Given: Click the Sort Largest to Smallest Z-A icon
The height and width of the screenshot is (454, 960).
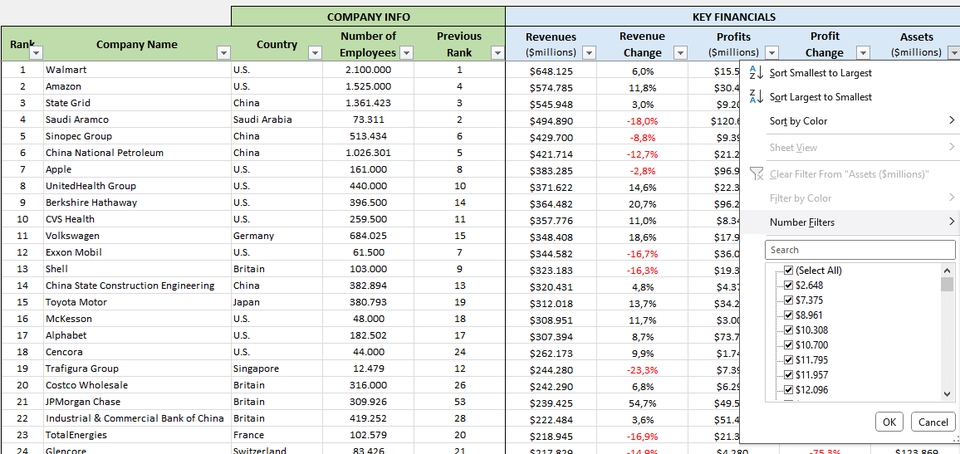Looking at the screenshot, I should pyautogui.click(x=756, y=97).
